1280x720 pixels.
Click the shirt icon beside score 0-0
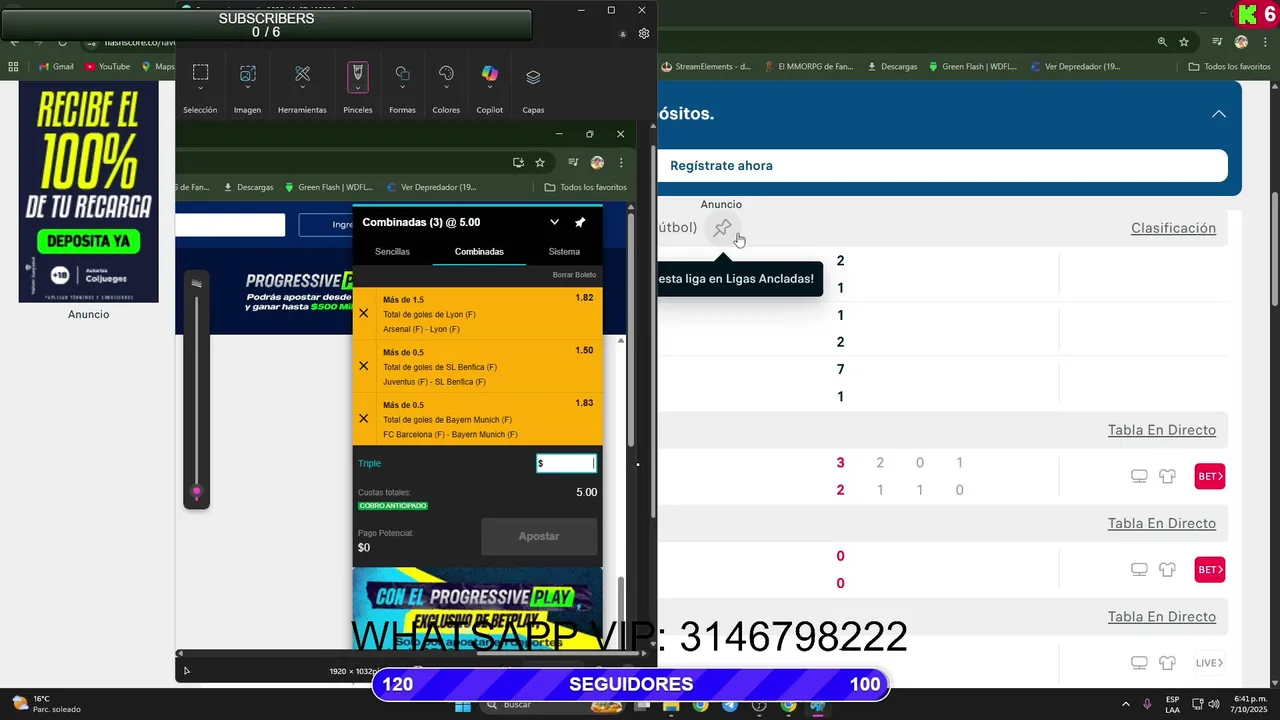tap(1167, 570)
